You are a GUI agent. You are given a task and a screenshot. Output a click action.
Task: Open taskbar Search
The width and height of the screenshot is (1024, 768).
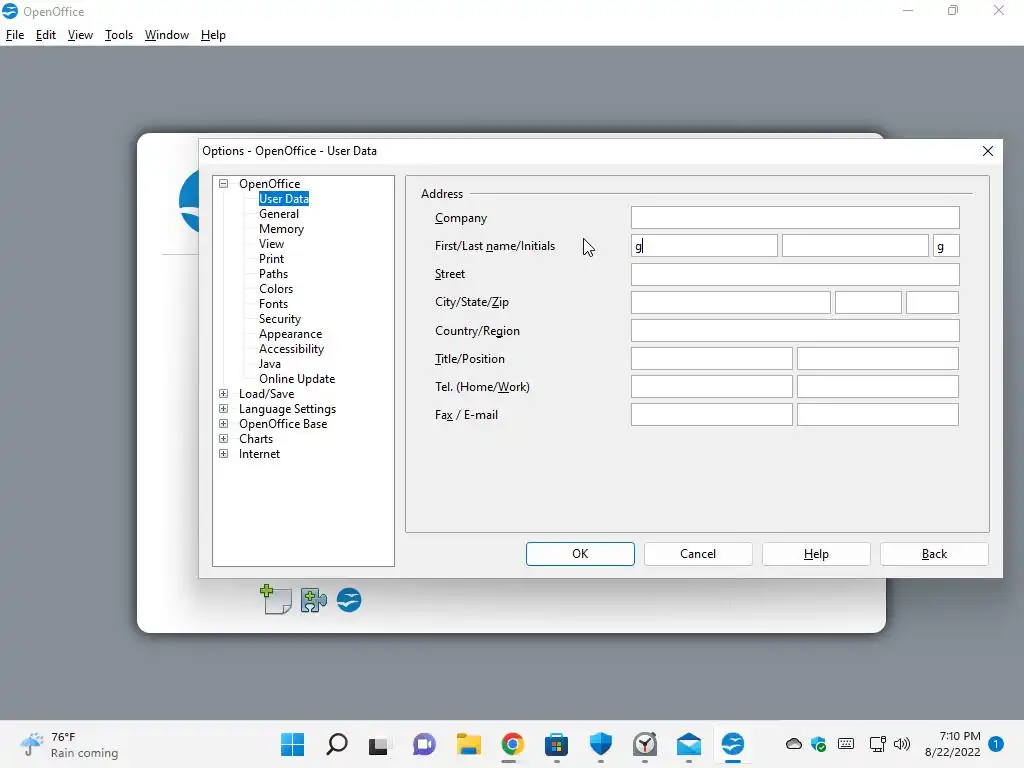pyautogui.click(x=336, y=744)
